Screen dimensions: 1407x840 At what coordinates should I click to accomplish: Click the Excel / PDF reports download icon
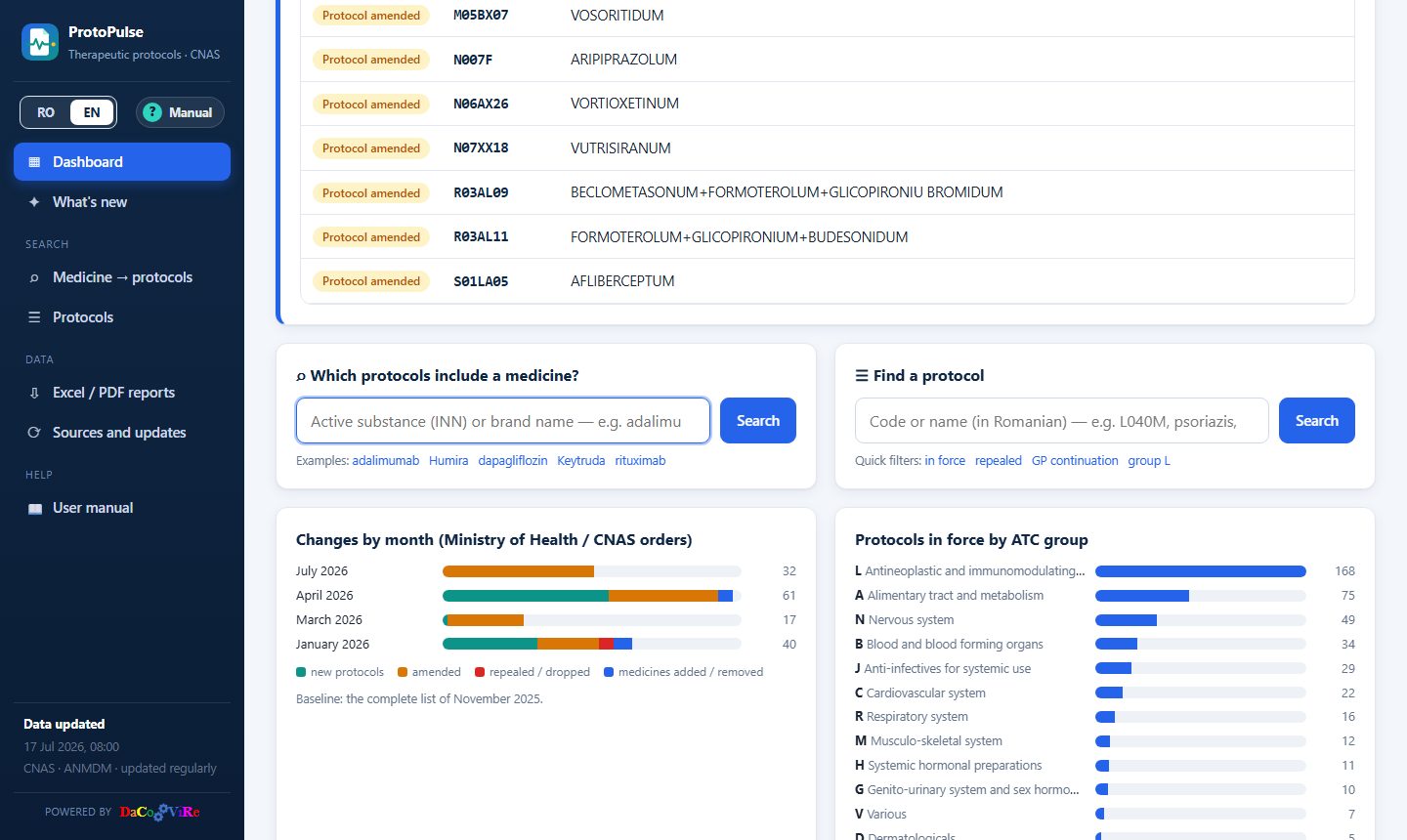coord(34,393)
